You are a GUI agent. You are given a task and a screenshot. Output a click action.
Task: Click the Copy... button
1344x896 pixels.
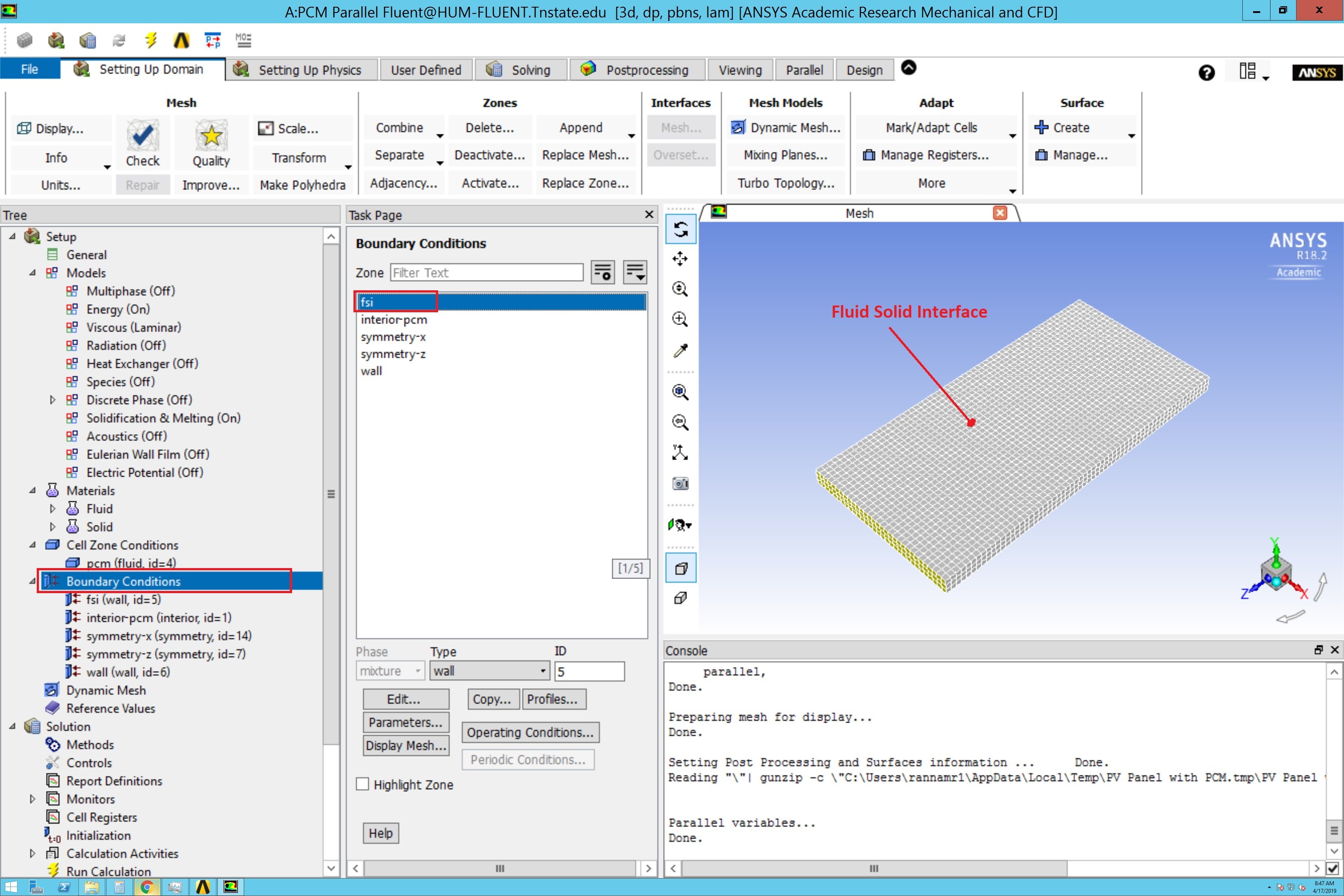point(494,699)
